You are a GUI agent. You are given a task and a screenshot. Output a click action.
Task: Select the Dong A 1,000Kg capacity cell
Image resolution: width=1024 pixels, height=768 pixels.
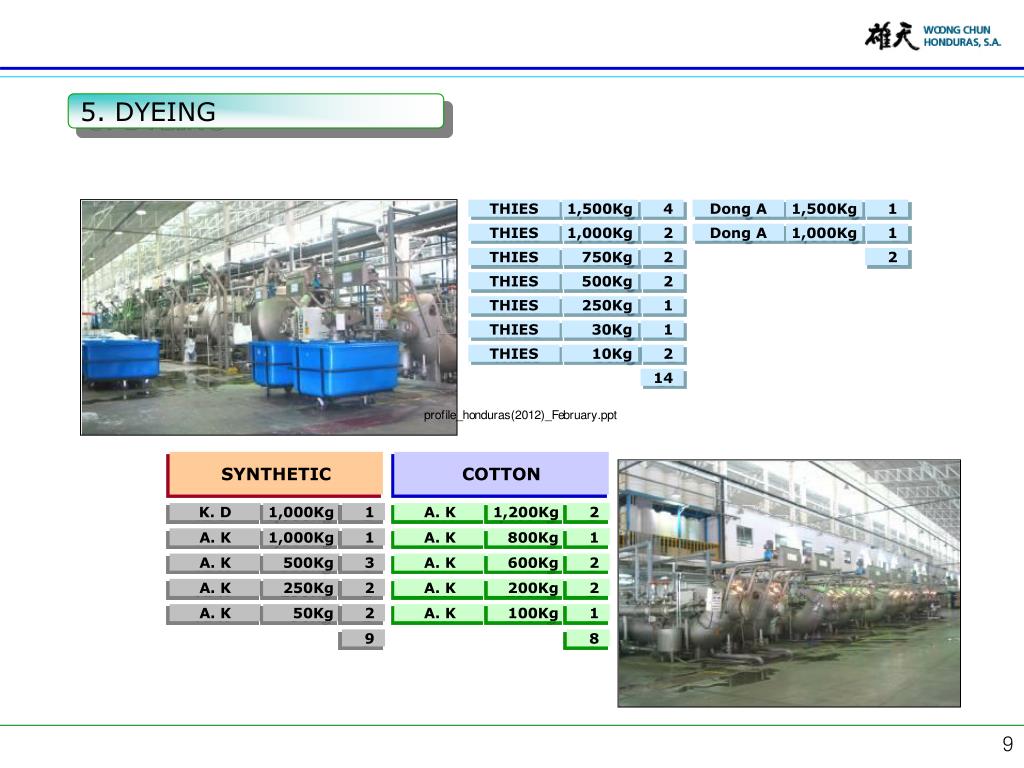[825, 233]
